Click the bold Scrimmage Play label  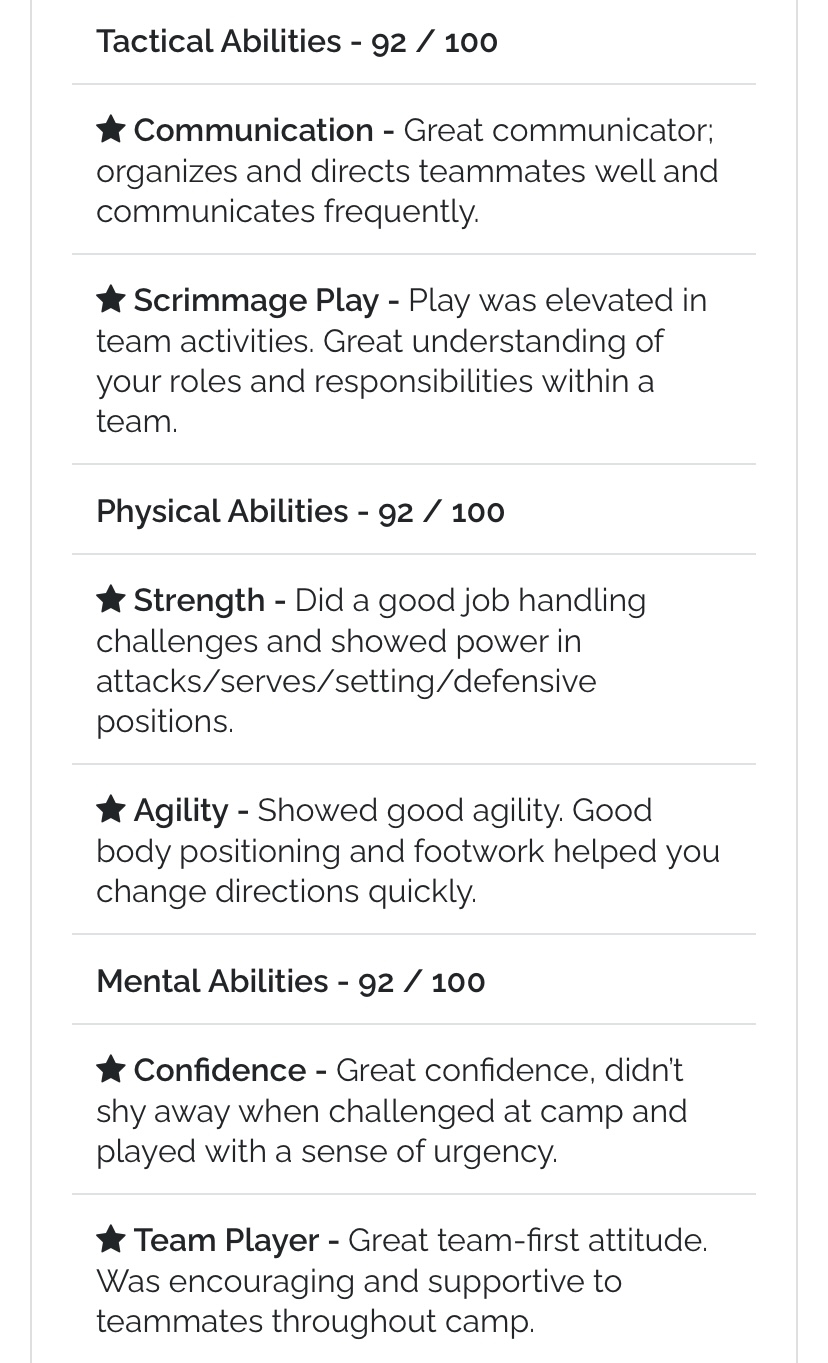click(256, 300)
